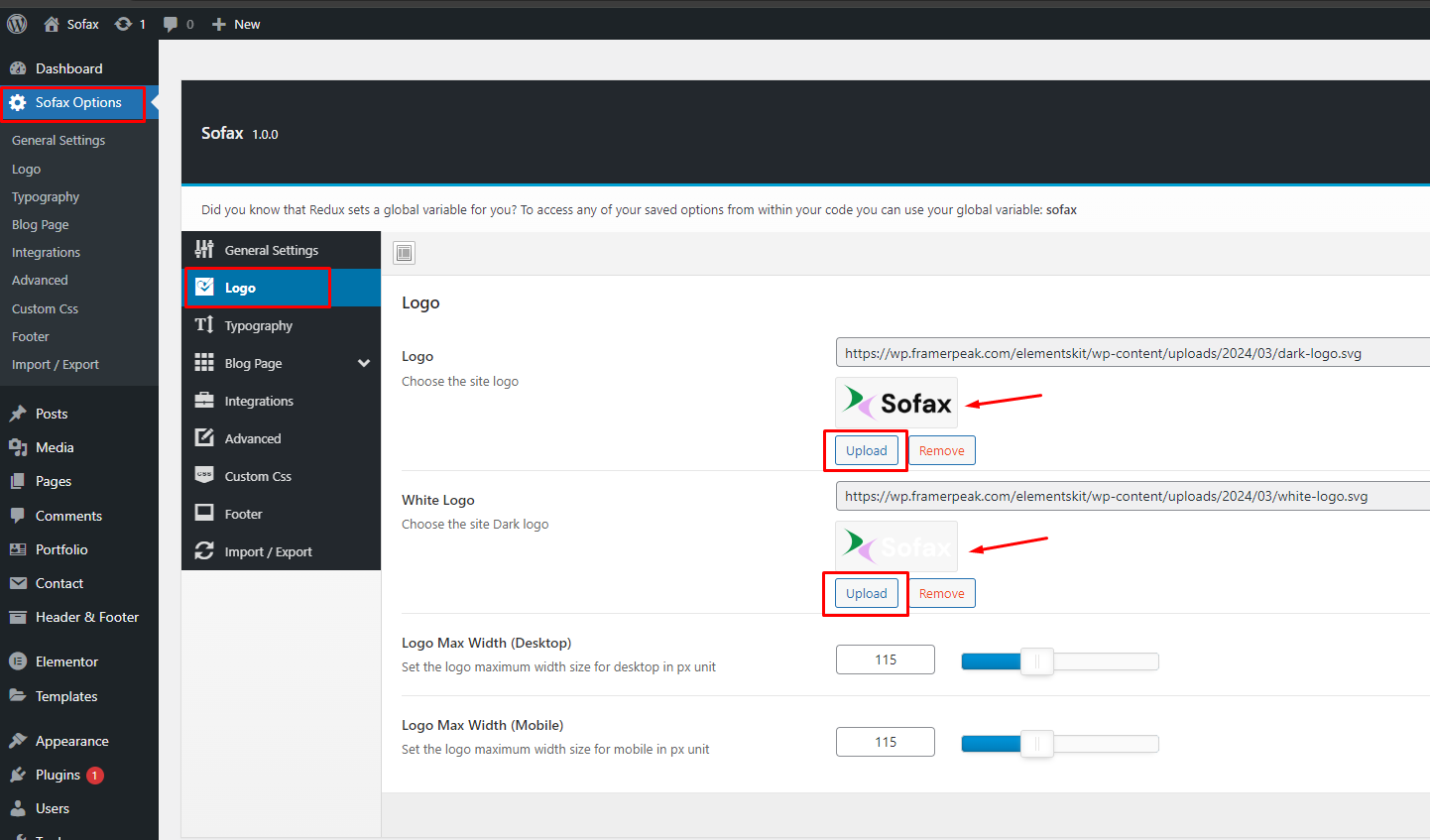The width and height of the screenshot is (1430, 840).
Task: Open Logo submenu link in sidebar
Action: coord(27,169)
